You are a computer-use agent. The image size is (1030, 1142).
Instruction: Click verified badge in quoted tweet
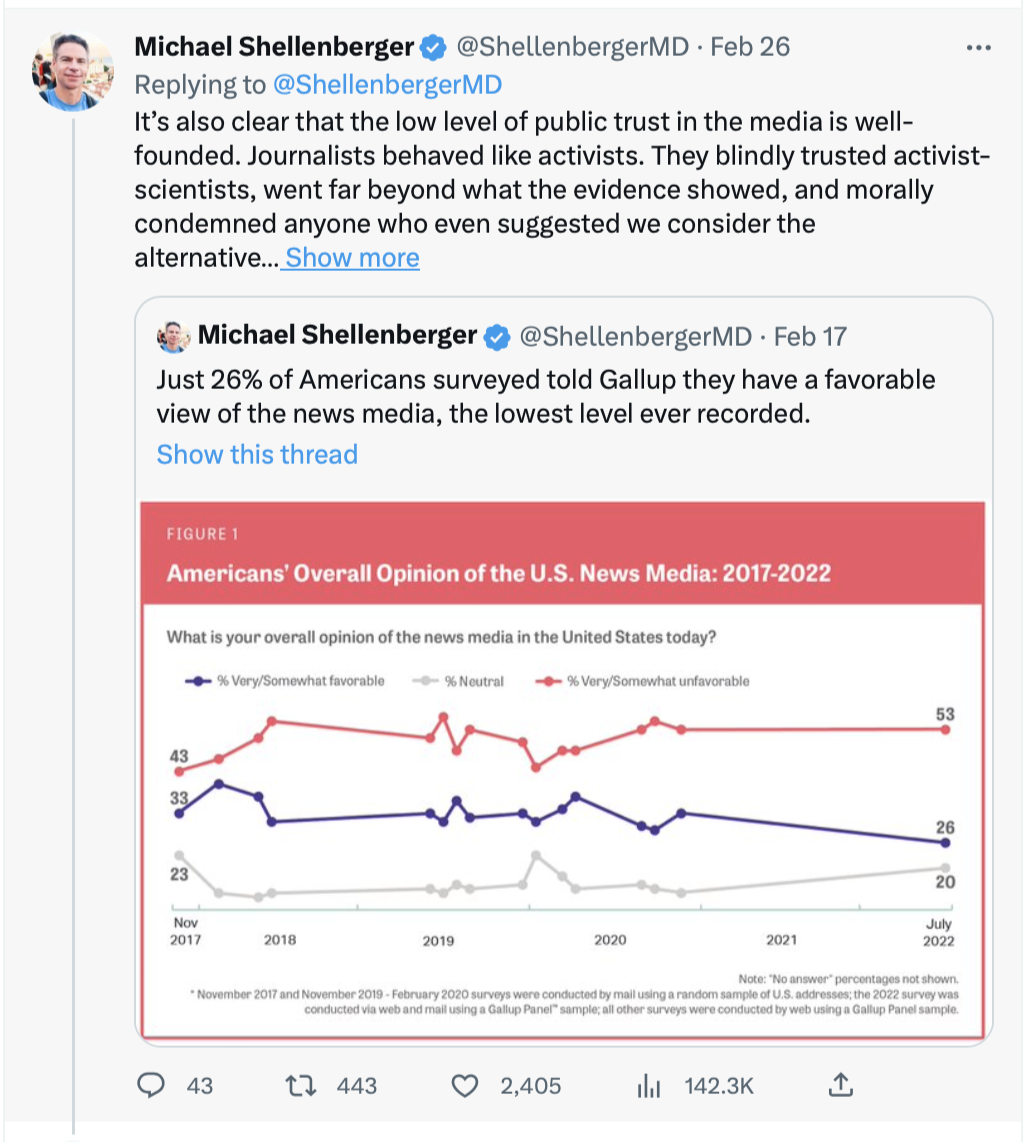point(497,337)
